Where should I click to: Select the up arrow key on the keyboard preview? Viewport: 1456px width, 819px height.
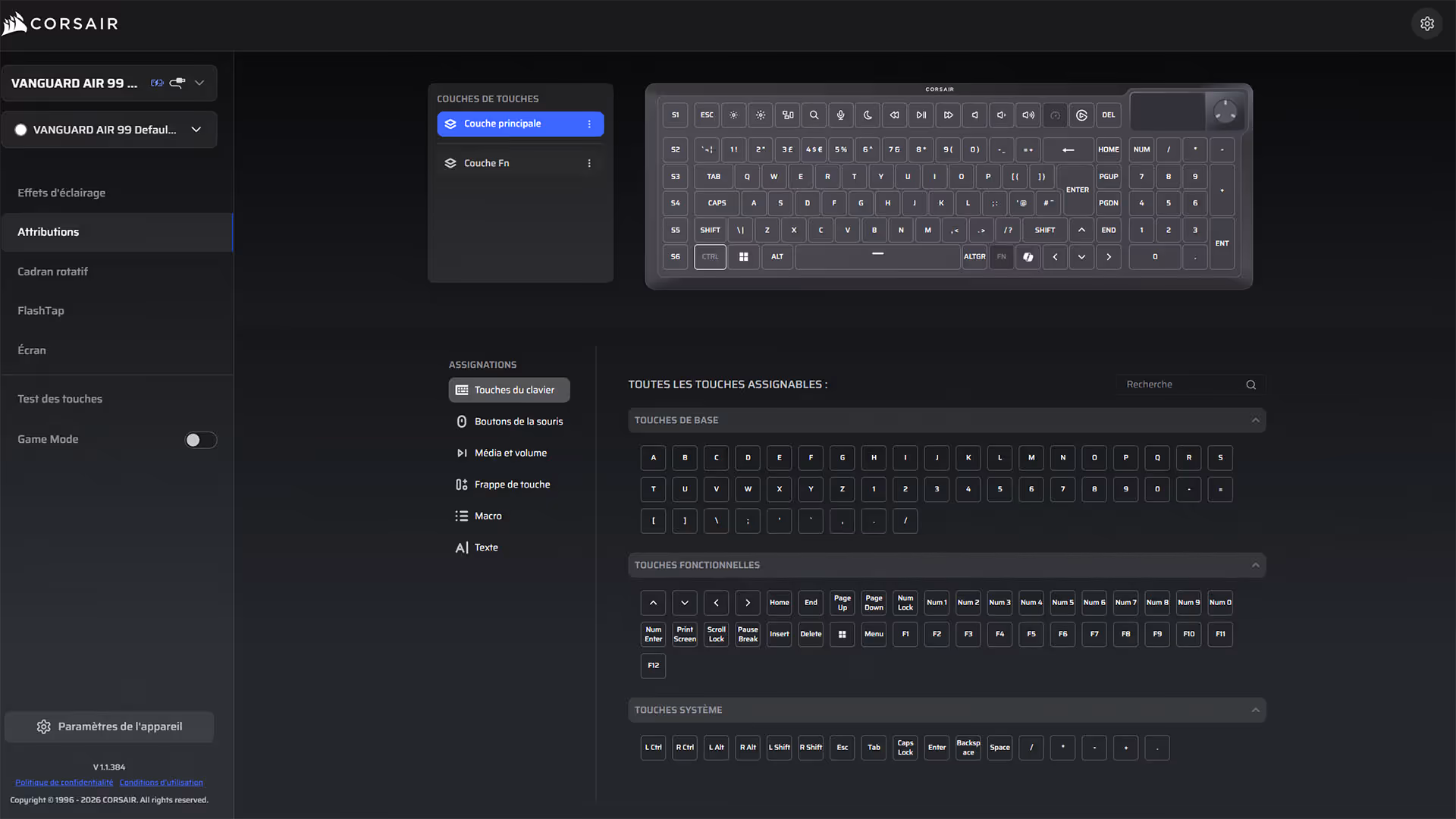pos(1081,231)
